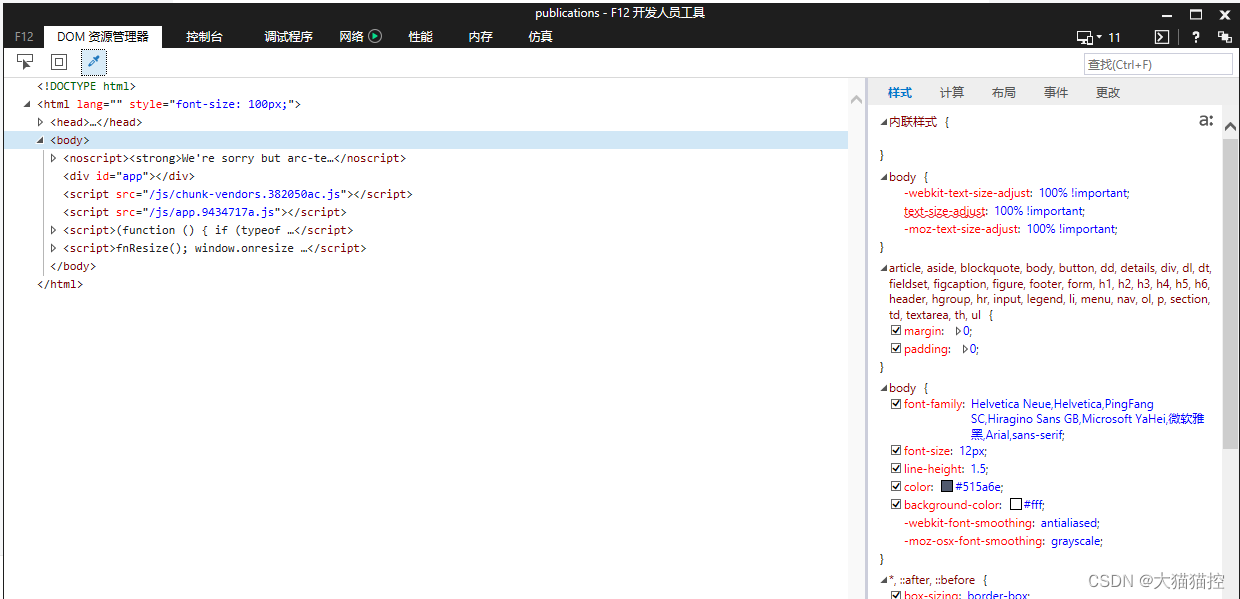Click the undock window icon
The image size is (1240, 599).
click(1224, 37)
